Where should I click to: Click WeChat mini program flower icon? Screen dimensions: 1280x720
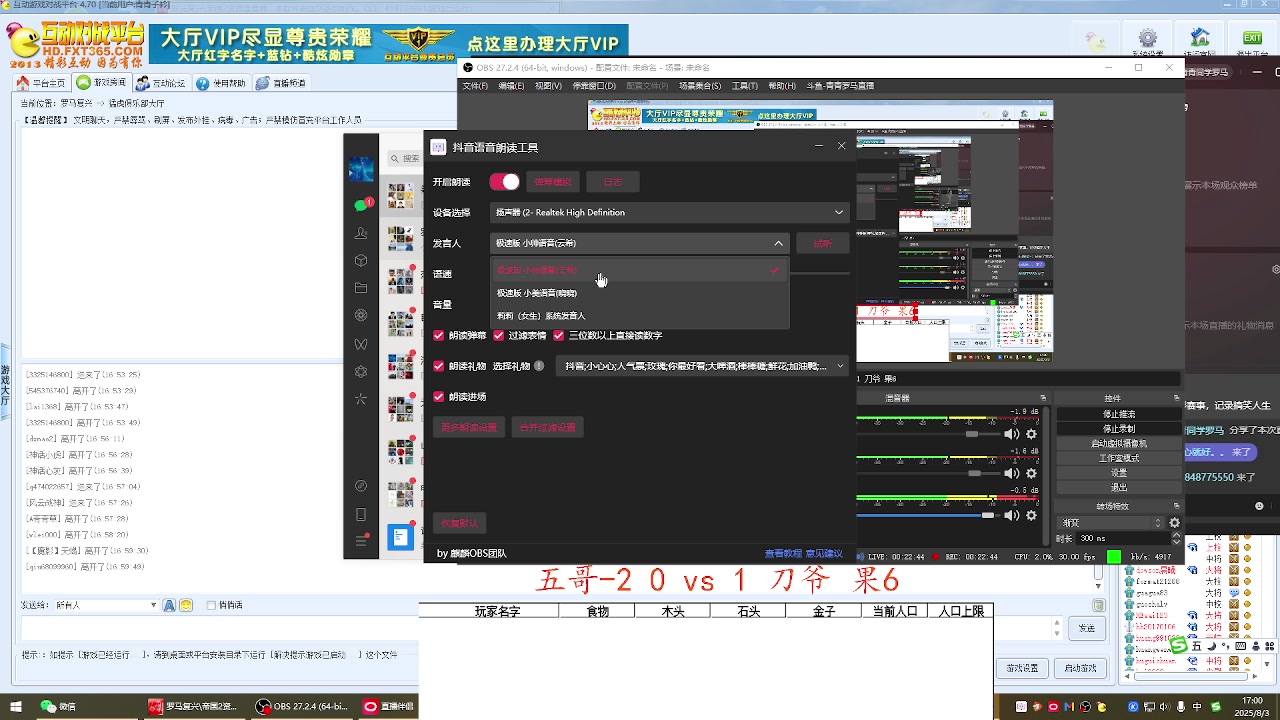[361, 372]
